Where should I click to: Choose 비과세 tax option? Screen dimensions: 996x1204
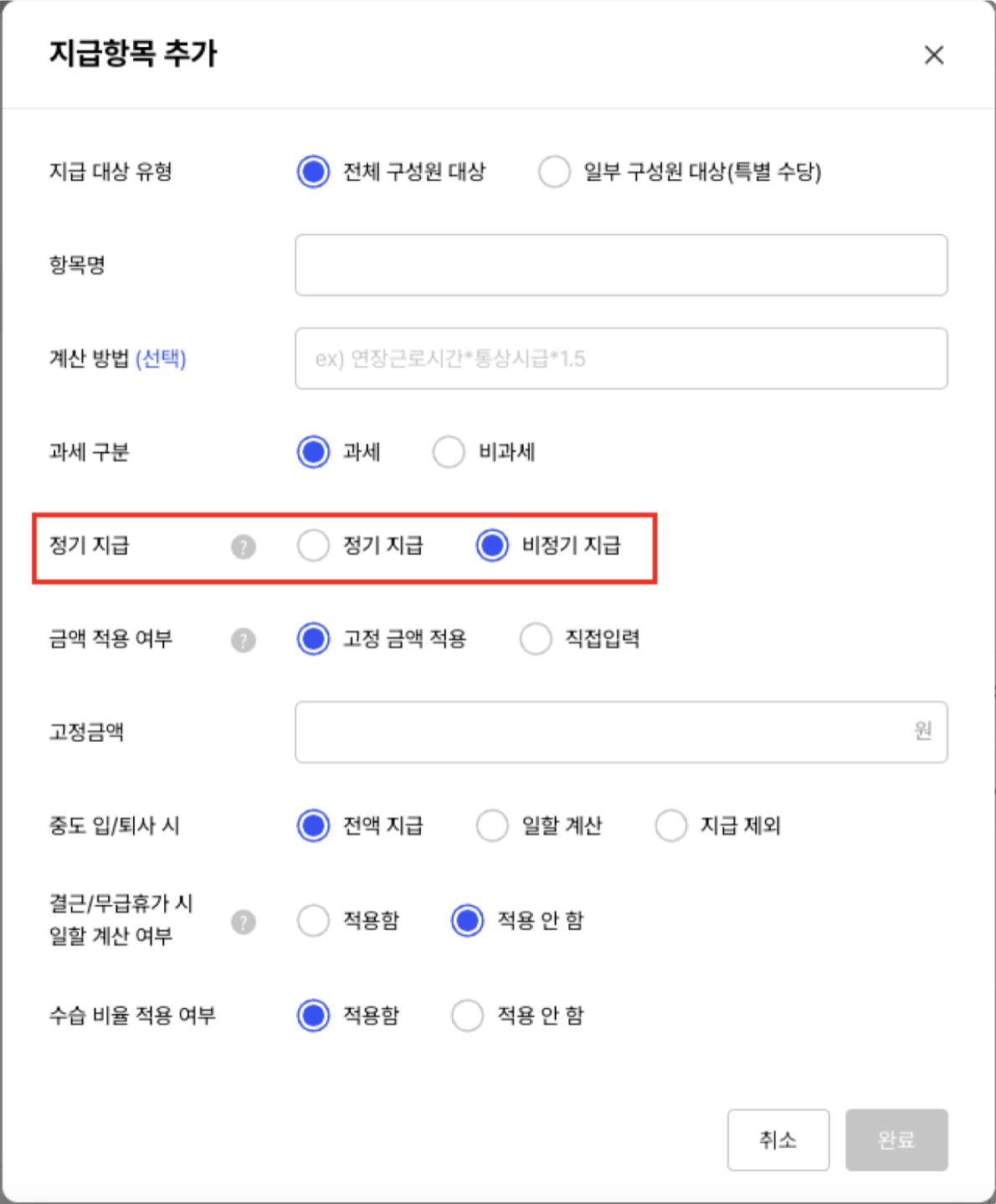[x=449, y=452]
